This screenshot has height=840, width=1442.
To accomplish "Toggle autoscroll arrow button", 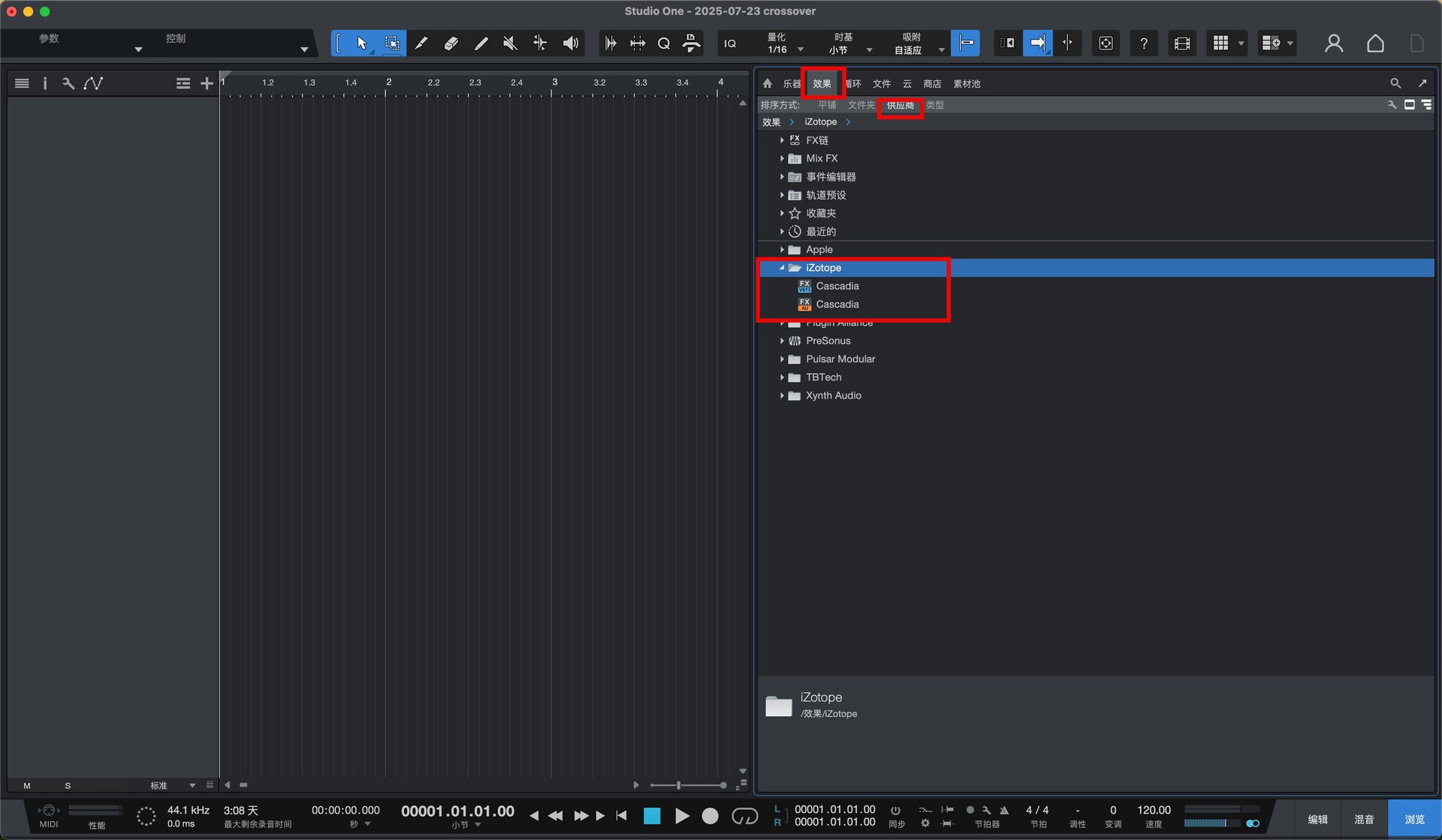I will (1037, 44).
